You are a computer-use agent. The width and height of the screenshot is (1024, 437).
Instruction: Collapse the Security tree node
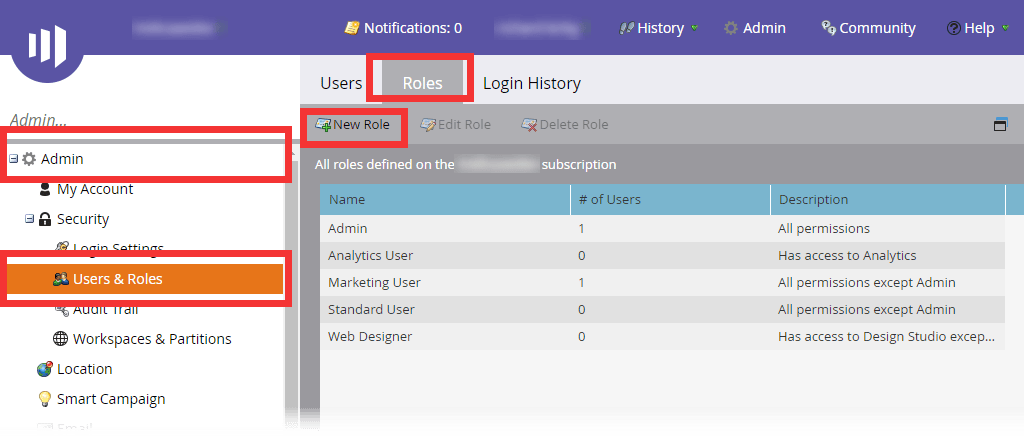point(29,219)
